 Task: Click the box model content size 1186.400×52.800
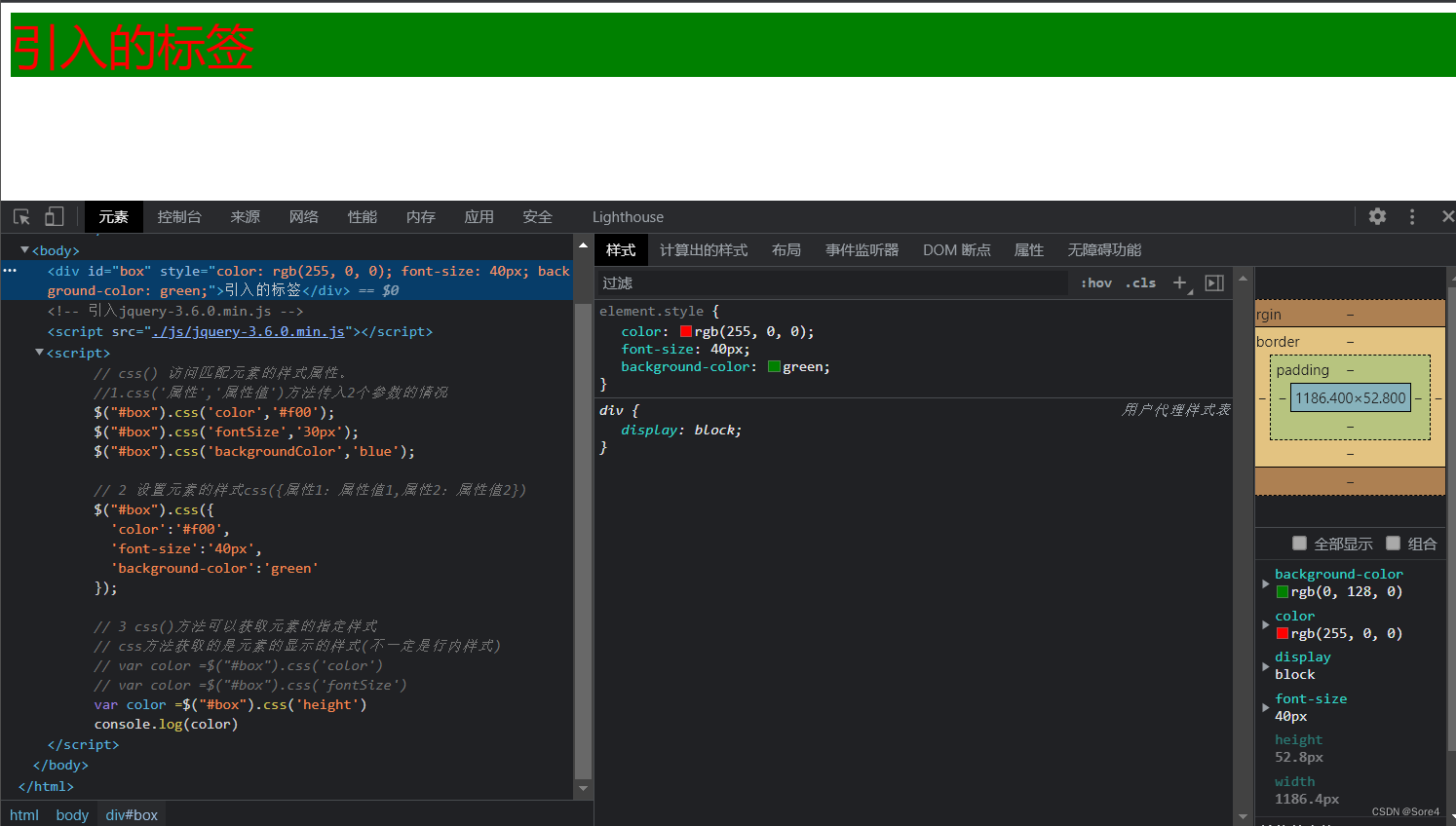1351,397
